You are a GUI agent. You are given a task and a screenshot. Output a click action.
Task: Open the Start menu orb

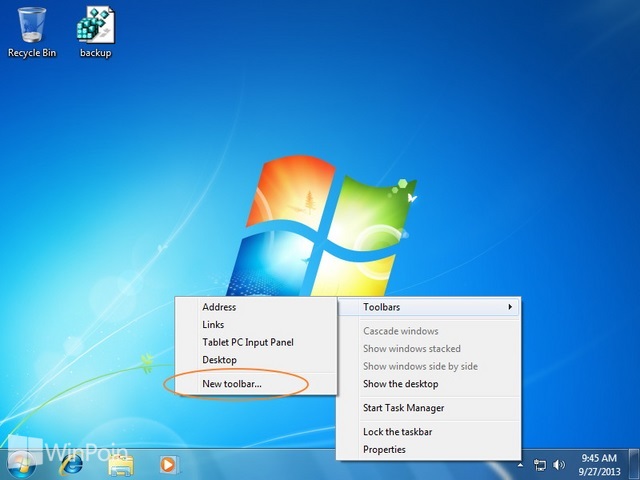pos(21,465)
